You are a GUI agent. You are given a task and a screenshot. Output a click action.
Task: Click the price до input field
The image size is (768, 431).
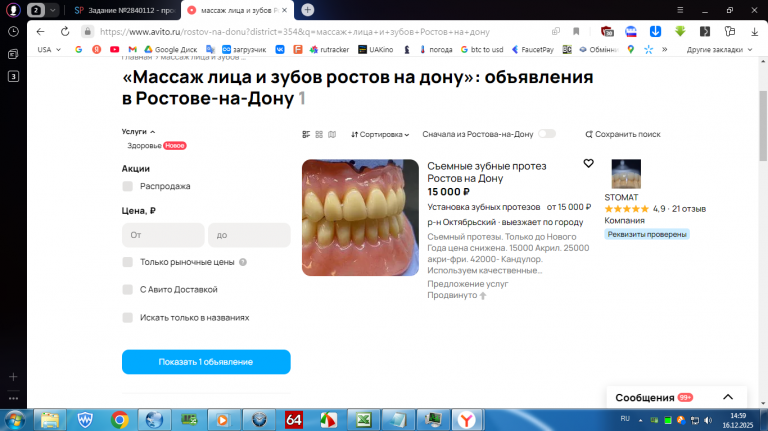tap(249, 235)
